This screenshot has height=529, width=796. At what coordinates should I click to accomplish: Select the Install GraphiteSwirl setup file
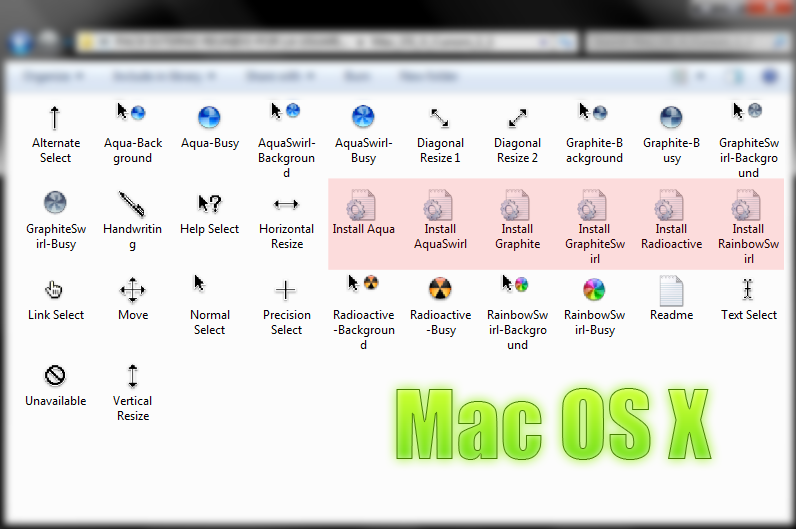click(x=594, y=227)
